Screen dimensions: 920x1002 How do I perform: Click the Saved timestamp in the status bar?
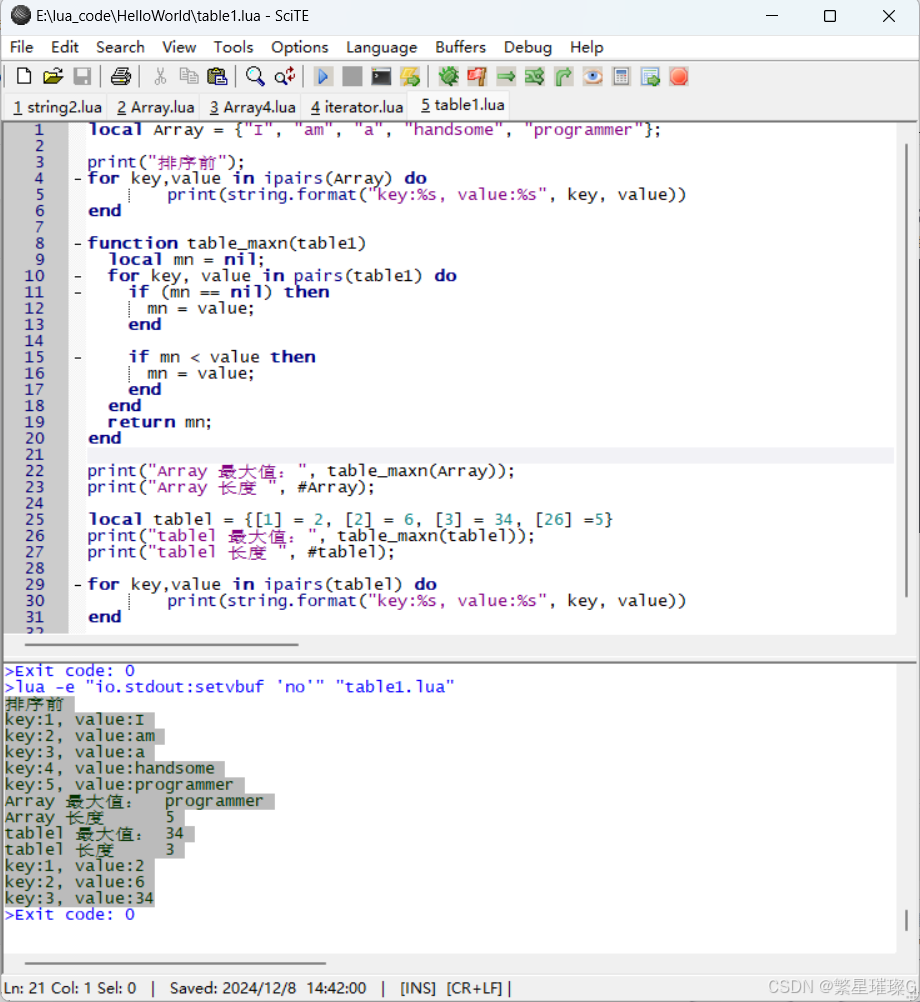pyautogui.click(x=268, y=988)
